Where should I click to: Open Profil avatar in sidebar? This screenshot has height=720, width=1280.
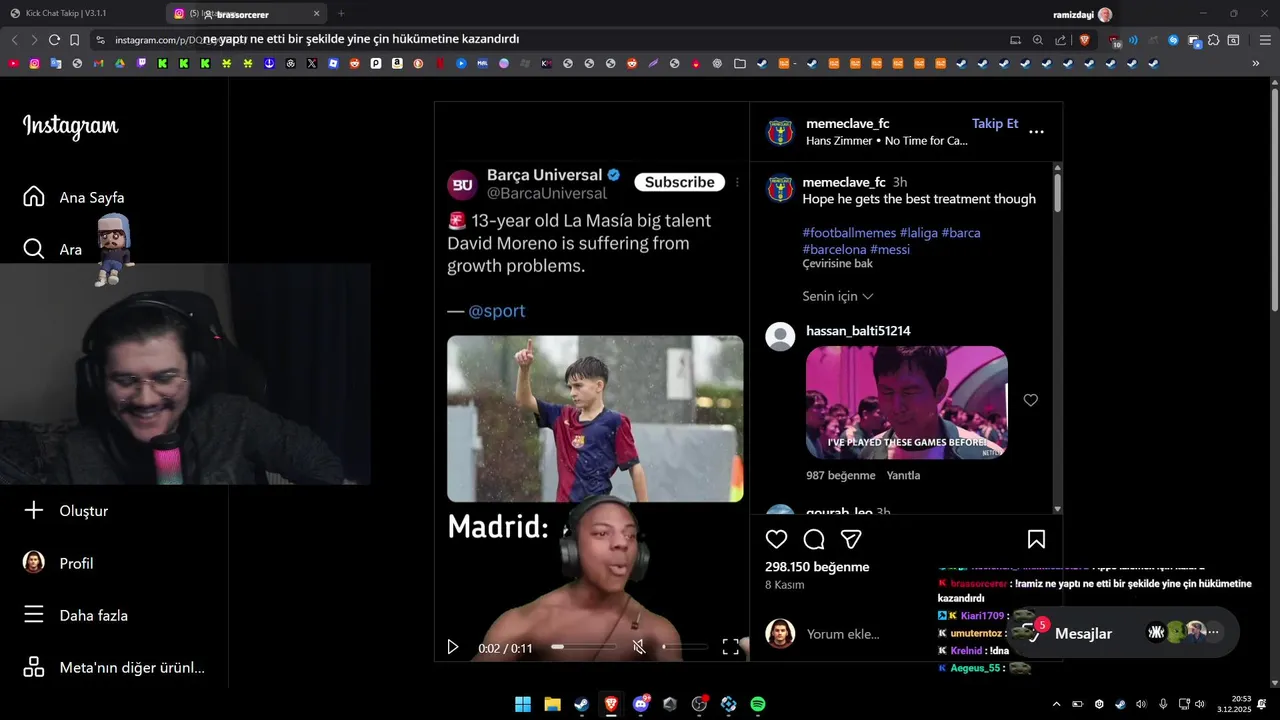[x=34, y=562]
